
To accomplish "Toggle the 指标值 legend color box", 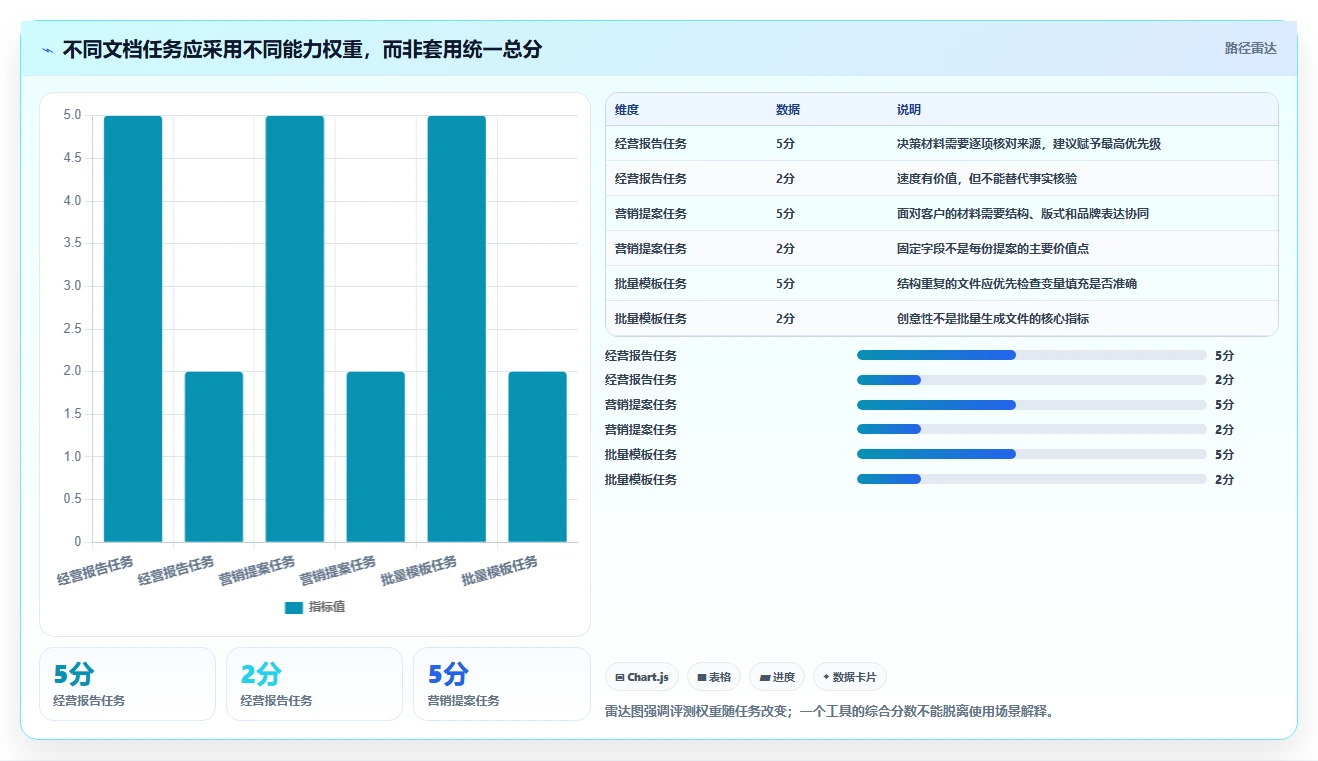I will tap(294, 607).
